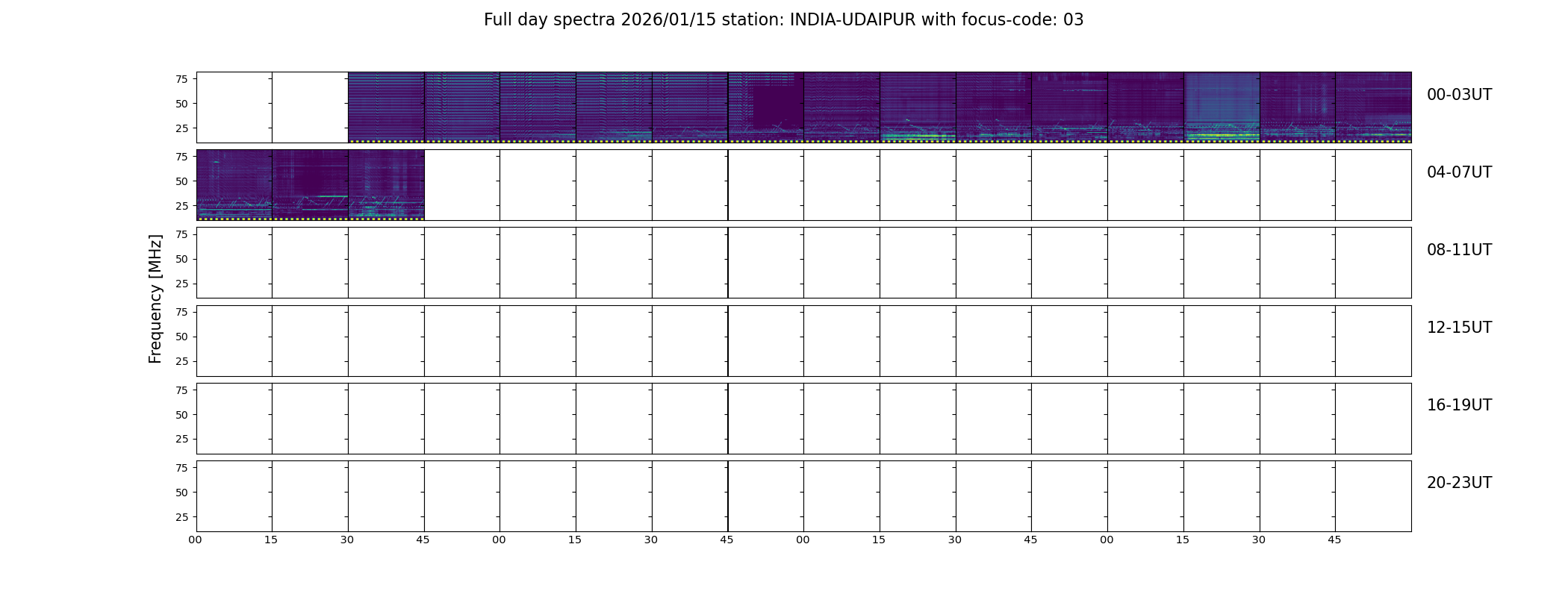This screenshot has width=1568, height=597.
Task: Open the 02:30 UT spectrogram panel in 00-03UT row
Action: pyautogui.click(x=994, y=107)
